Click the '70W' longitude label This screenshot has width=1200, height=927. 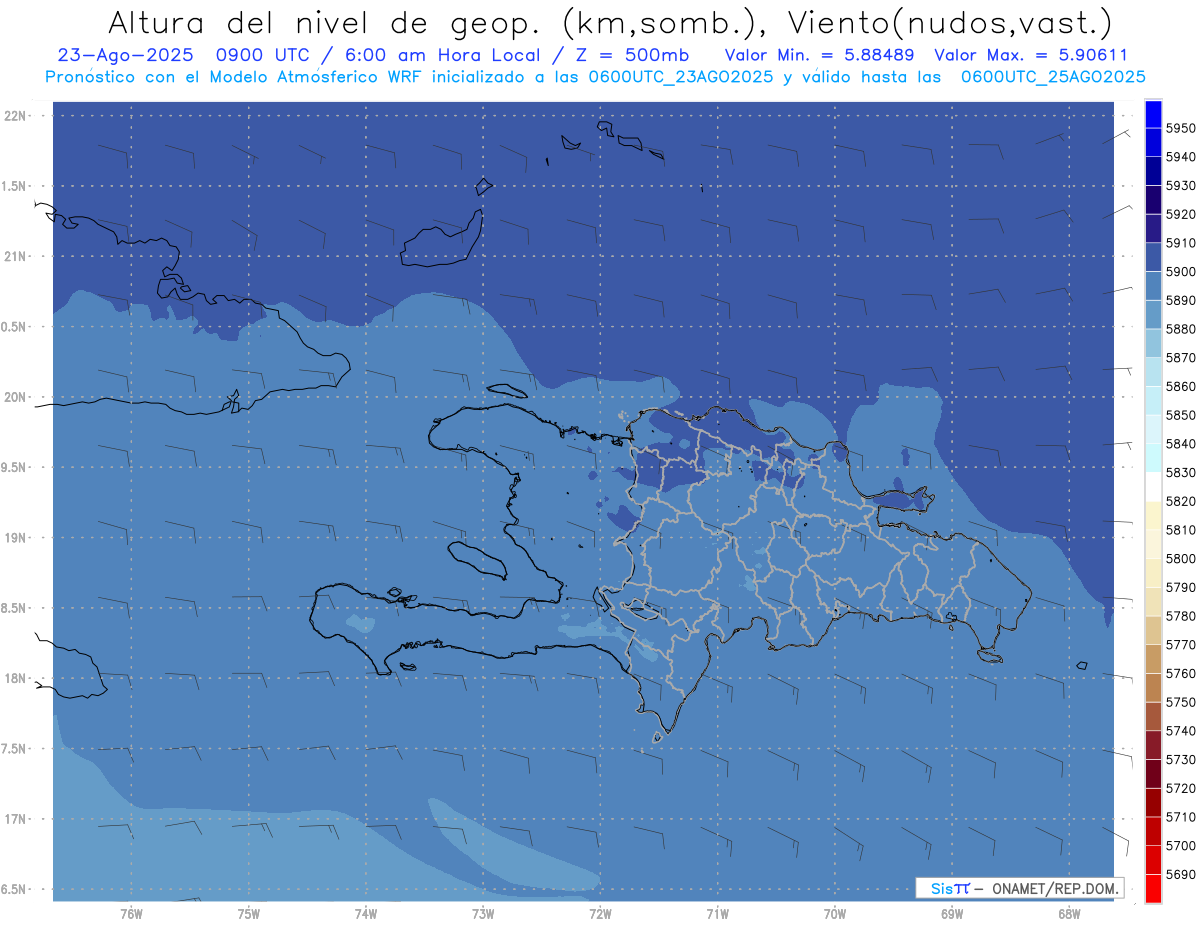click(835, 913)
